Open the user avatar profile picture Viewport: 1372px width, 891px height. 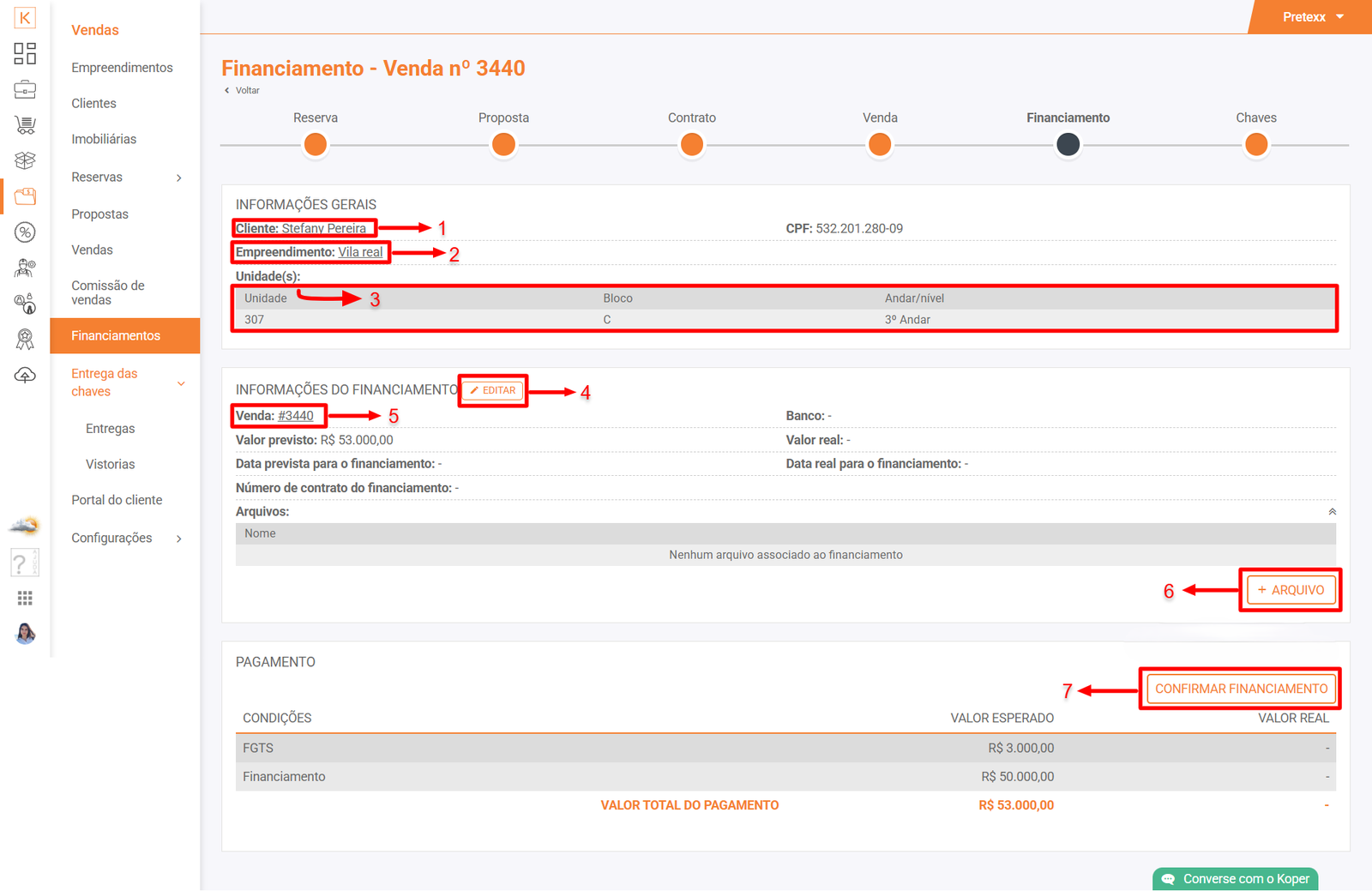tap(25, 634)
